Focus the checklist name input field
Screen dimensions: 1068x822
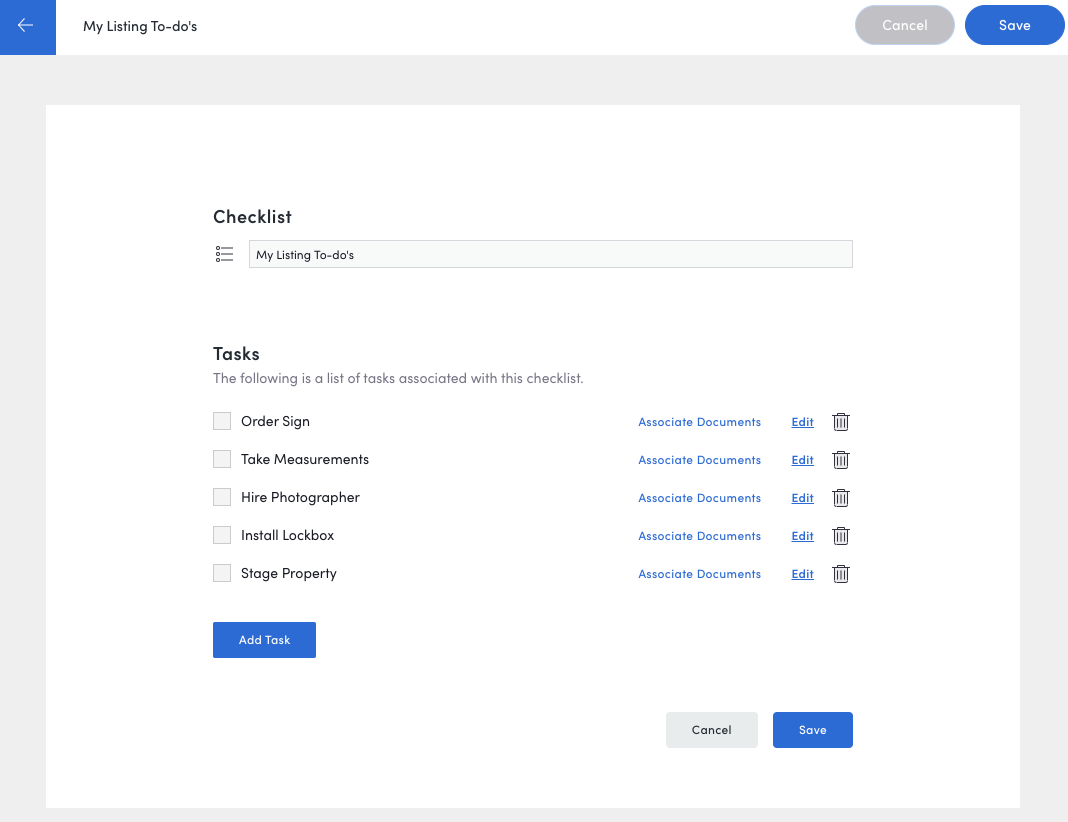point(550,254)
